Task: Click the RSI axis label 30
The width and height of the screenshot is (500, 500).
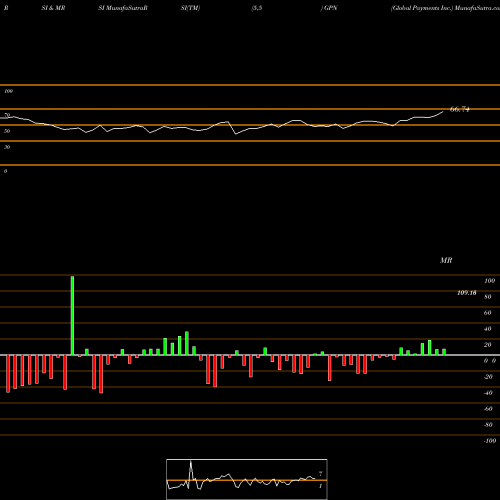Action: click(7, 147)
